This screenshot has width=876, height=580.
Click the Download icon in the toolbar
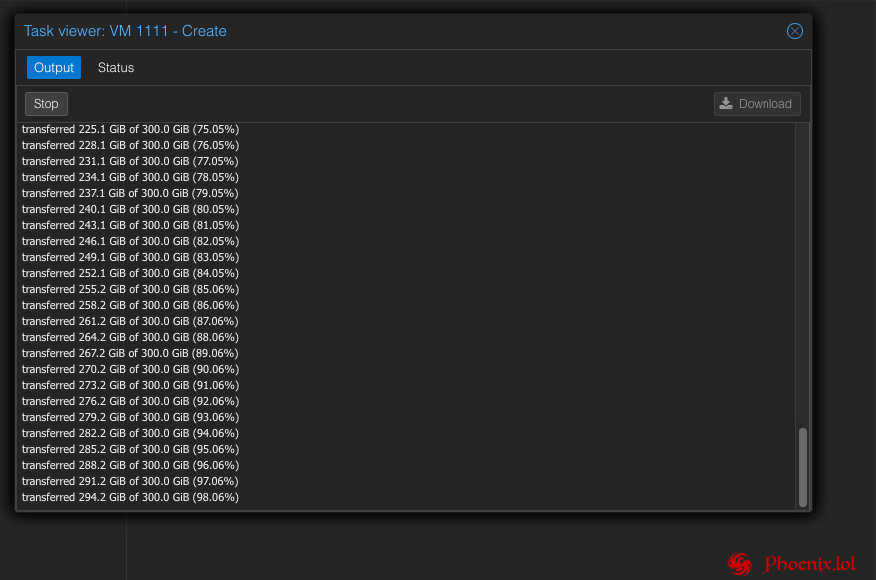(x=724, y=103)
